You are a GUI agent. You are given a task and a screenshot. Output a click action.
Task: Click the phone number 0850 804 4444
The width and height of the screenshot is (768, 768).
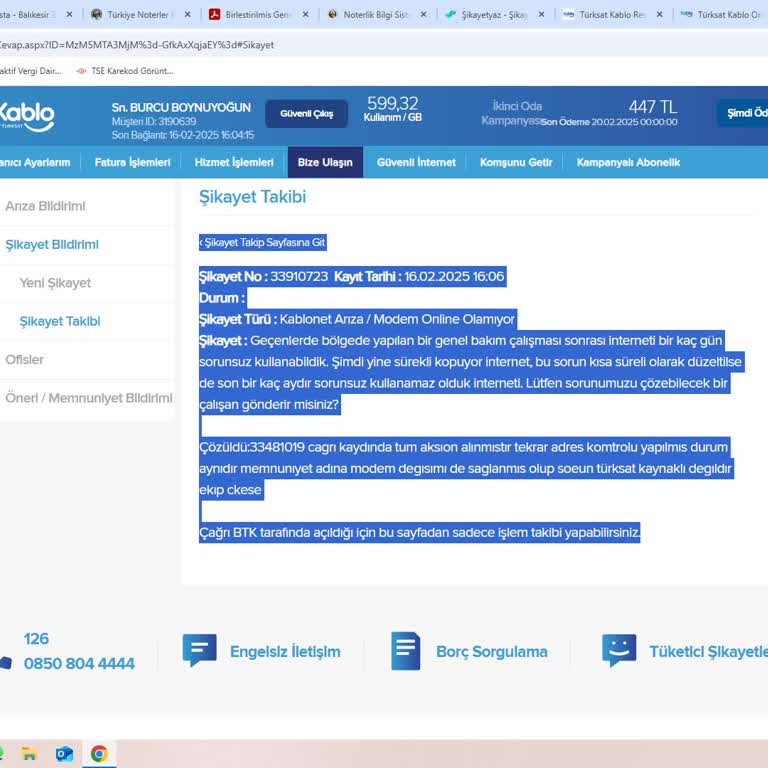[79, 664]
